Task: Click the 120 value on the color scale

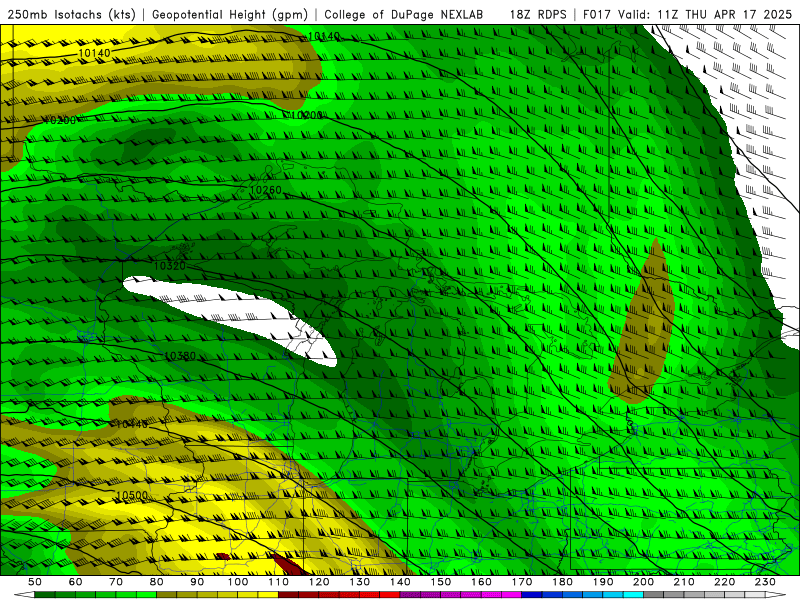Action: (x=319, y=582)
